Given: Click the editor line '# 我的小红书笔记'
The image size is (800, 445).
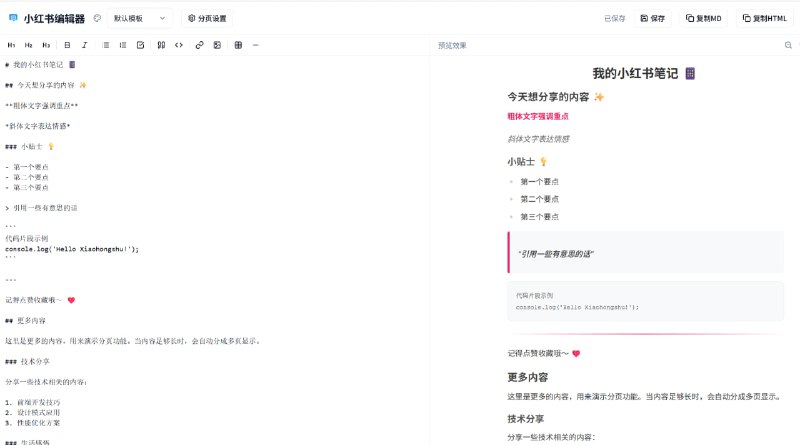Looking at the screenshot, I should coord(40,65).
